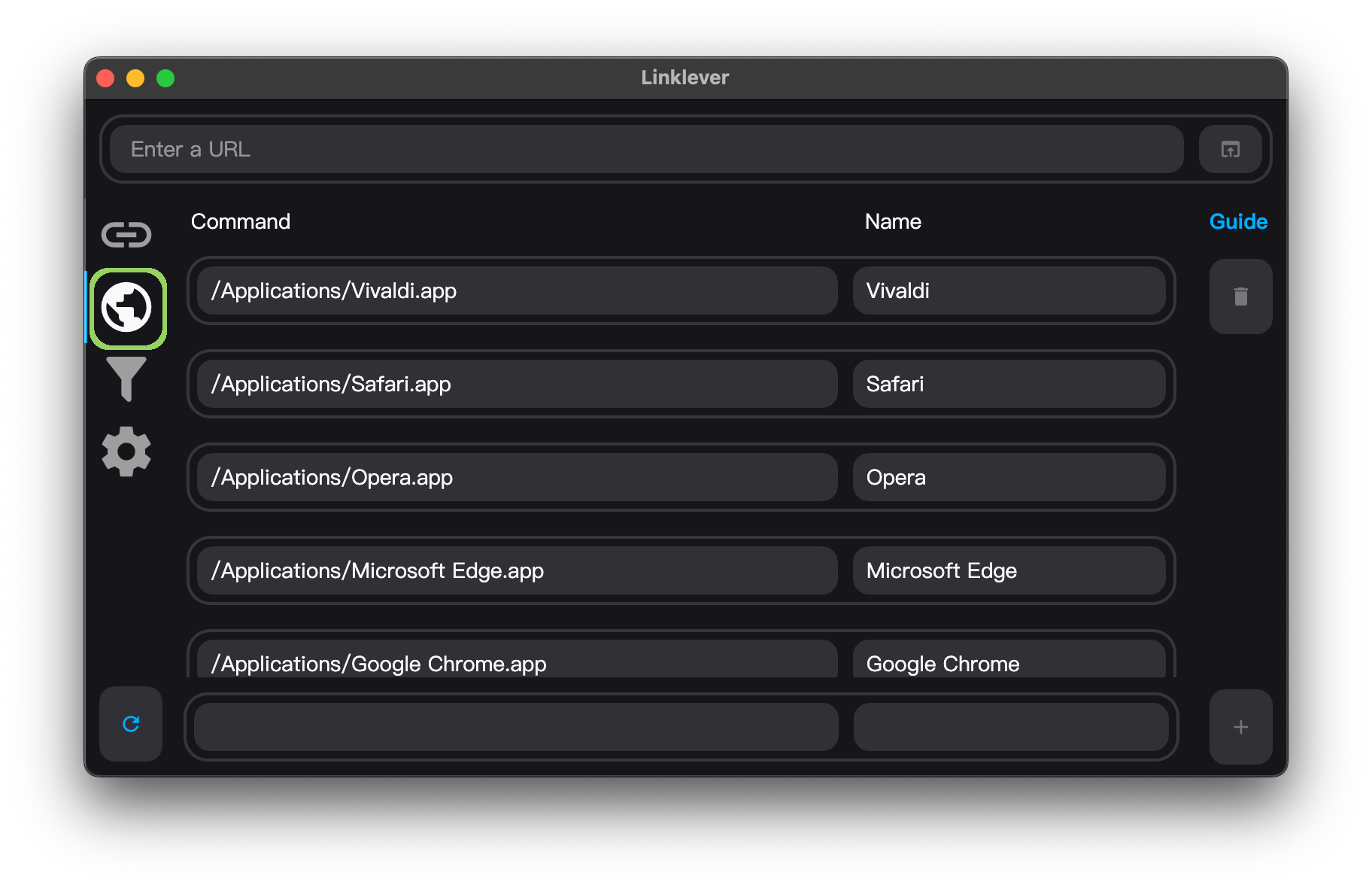This screenshot has height=888, width=1372.
Task: Delete the Vivaldi entry with trash icon
Action: (x=1241, y=297)
